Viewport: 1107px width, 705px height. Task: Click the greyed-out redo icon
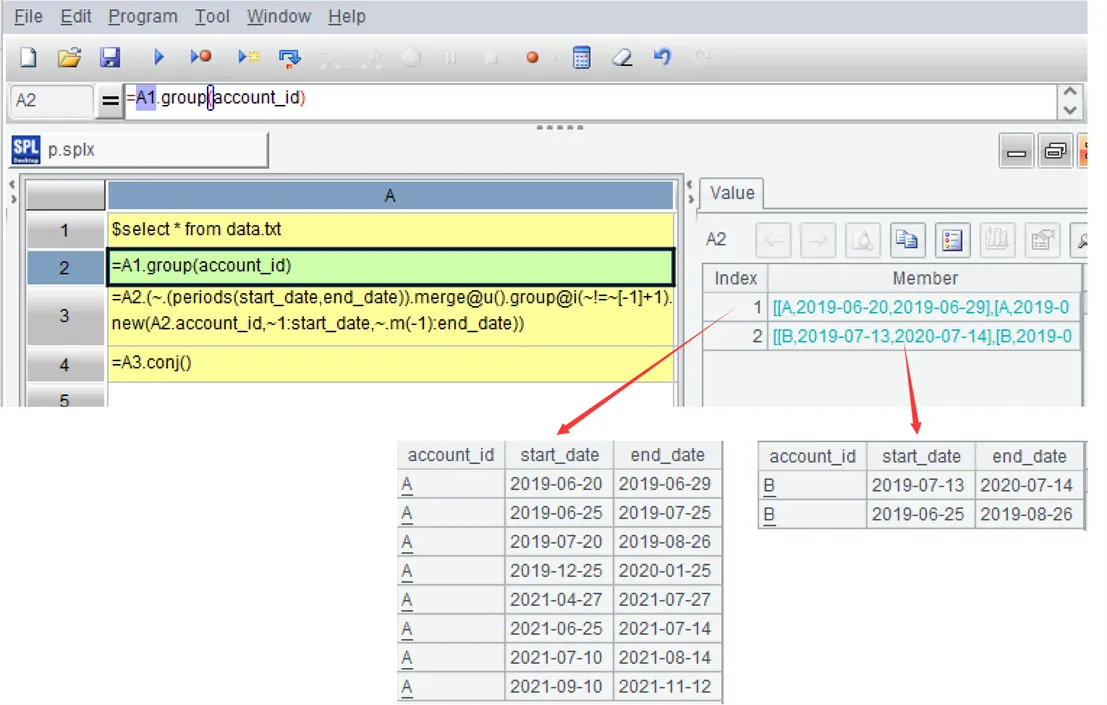pos(702,57)
